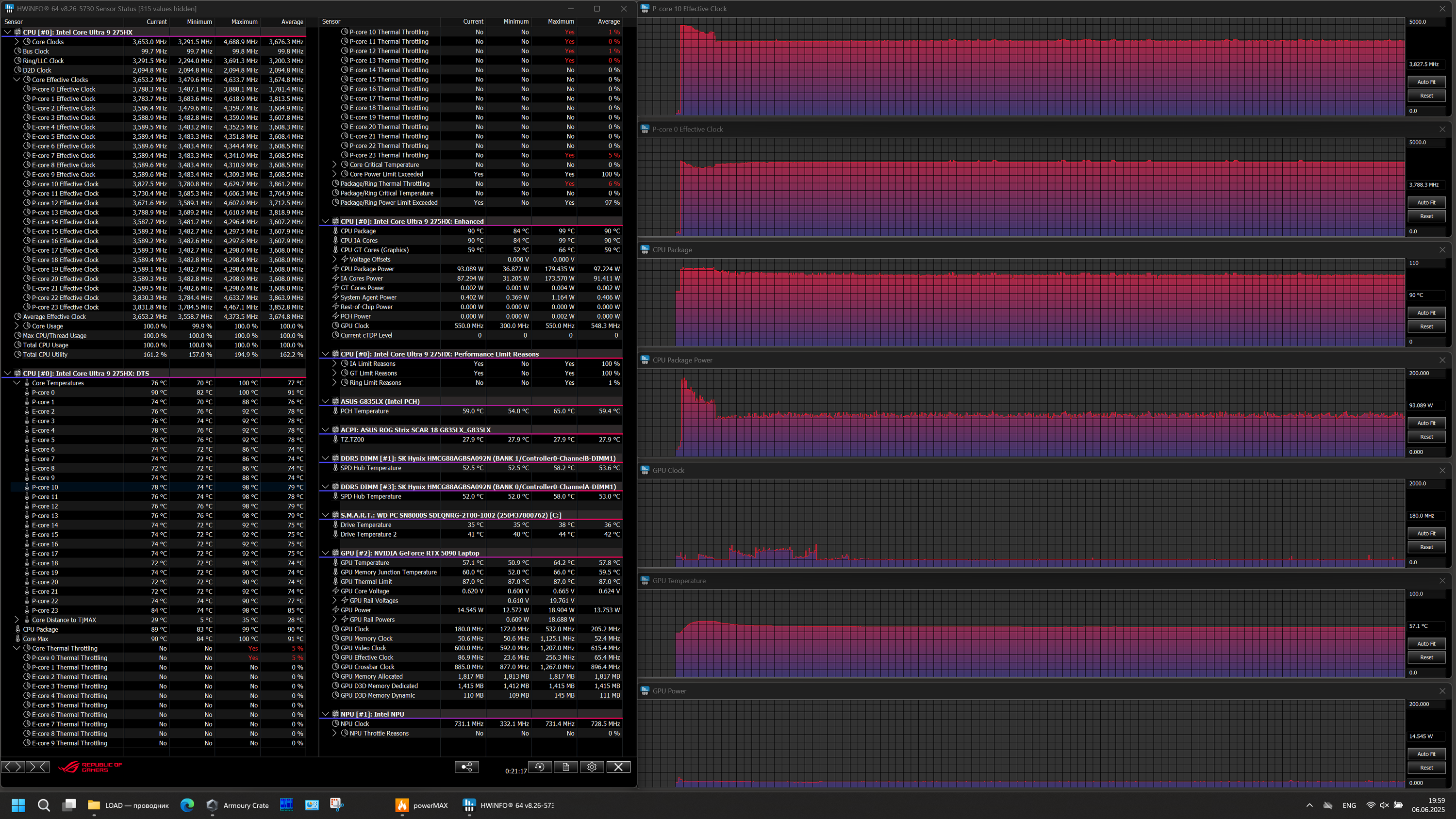Reset min/max values with clock icon
Image resolution: width=1456 pixels, height=819 pixels.
coord(540,767)
